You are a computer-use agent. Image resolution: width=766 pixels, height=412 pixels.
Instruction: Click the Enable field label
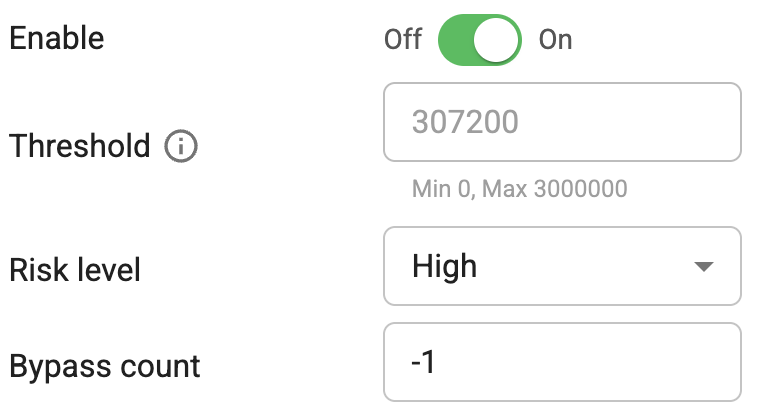57,39
